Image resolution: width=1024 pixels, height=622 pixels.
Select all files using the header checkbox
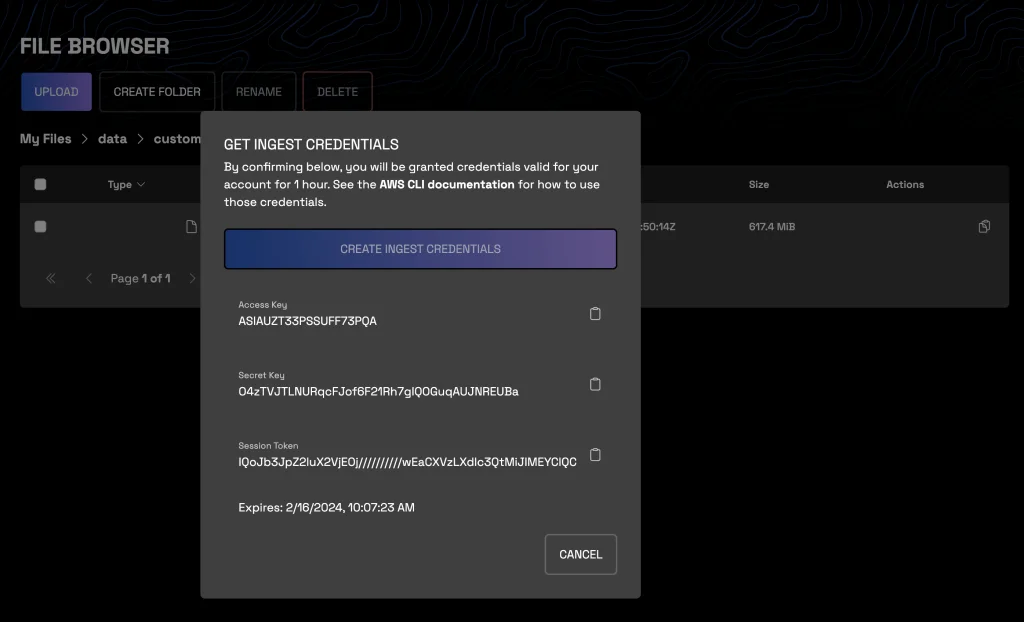[x=40, y=184]
